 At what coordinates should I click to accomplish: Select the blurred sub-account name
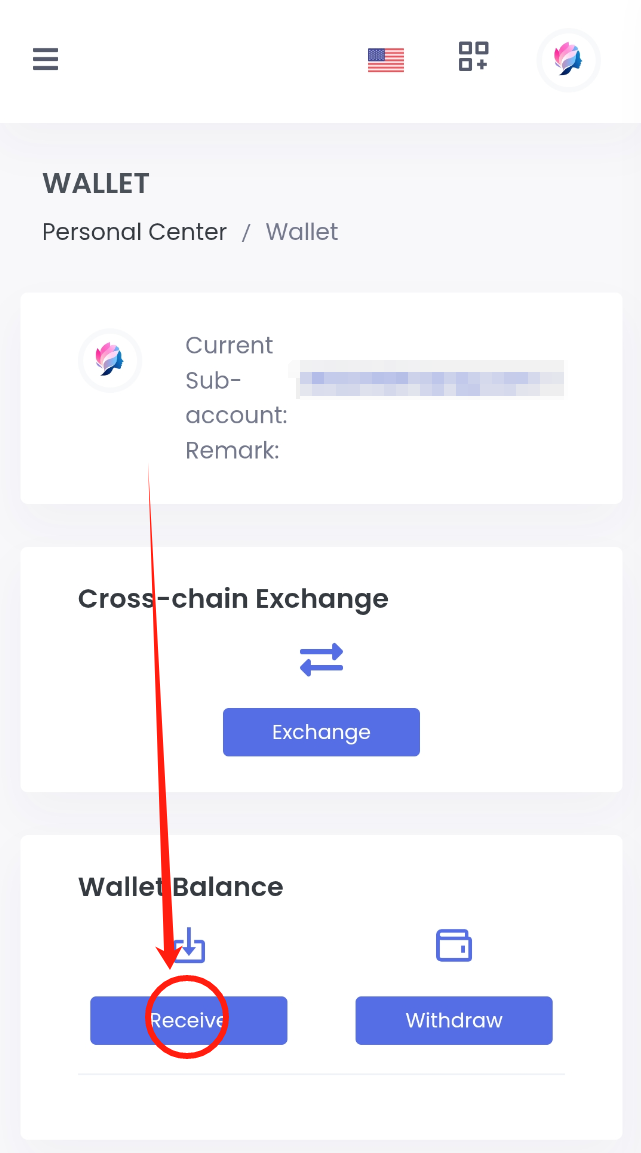(x=430, y=380)
